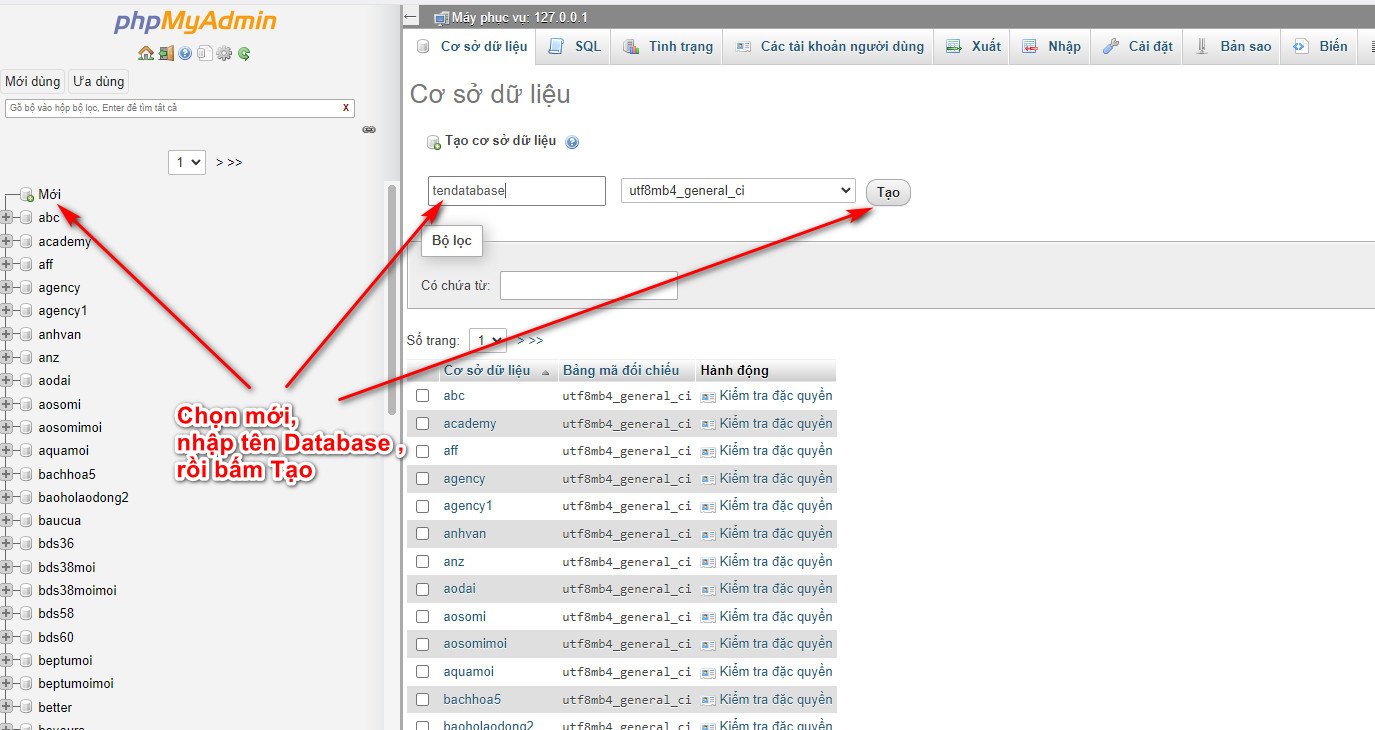1375x730 pixels.
Task: Click the log out door icon
Action: (165, 52)
